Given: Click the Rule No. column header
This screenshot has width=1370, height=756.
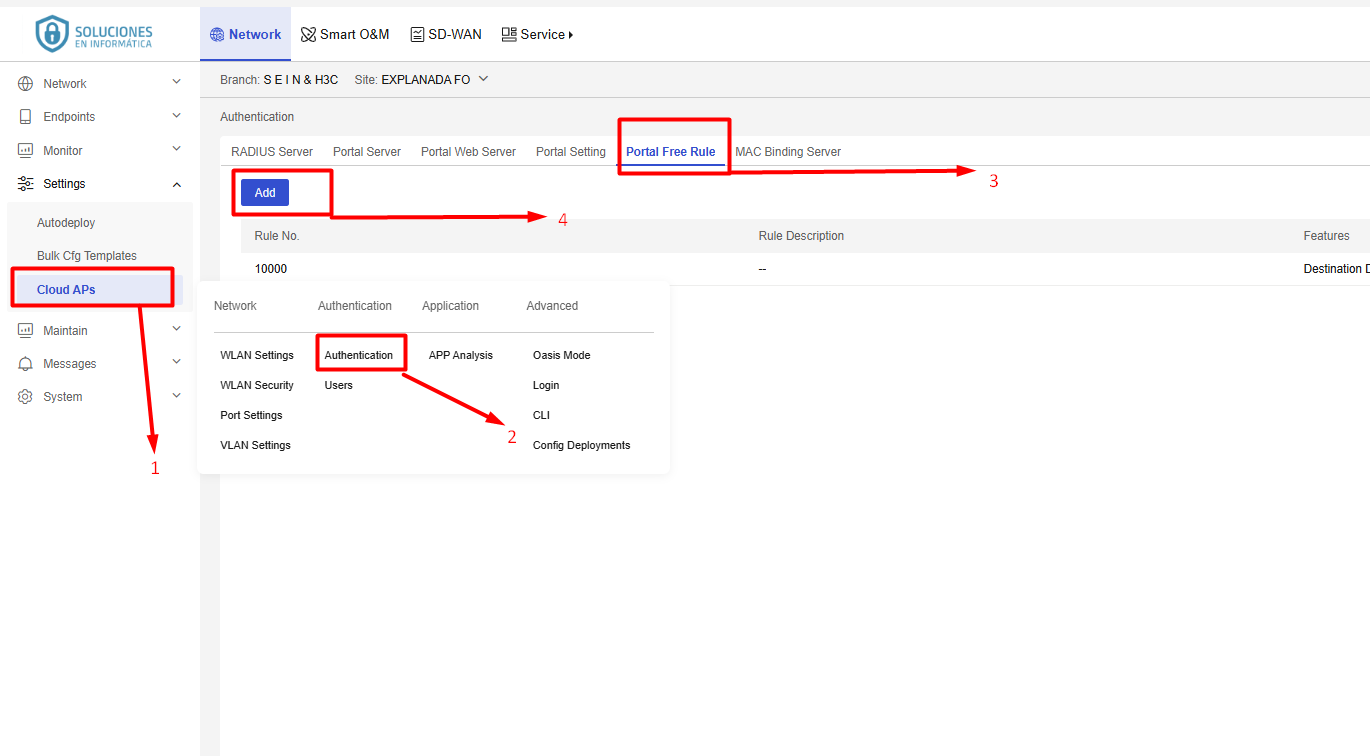Looking at the screenshot, I should point(277,236).
